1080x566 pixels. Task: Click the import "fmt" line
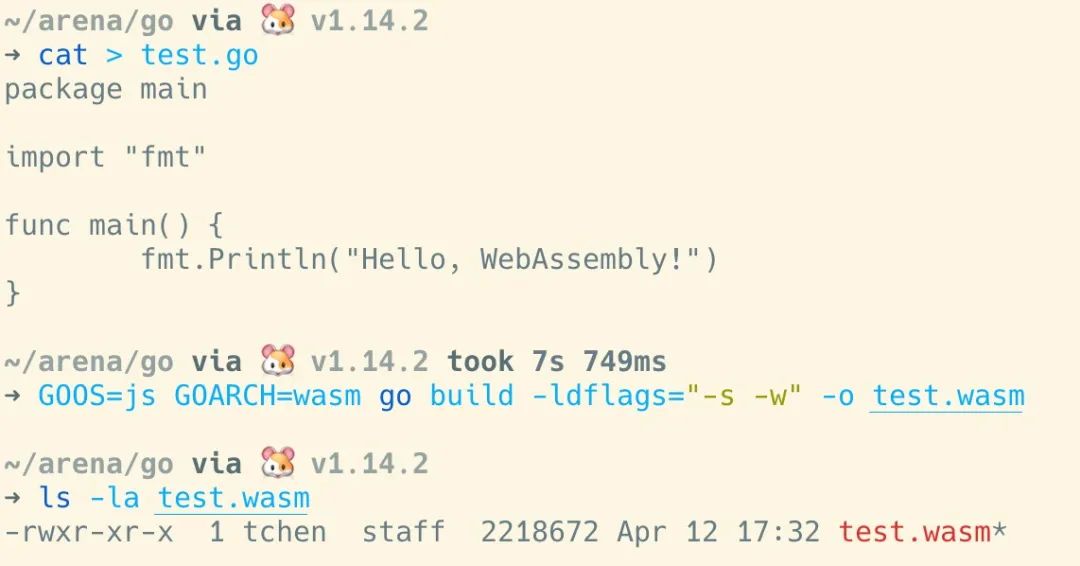pos(106,157)
